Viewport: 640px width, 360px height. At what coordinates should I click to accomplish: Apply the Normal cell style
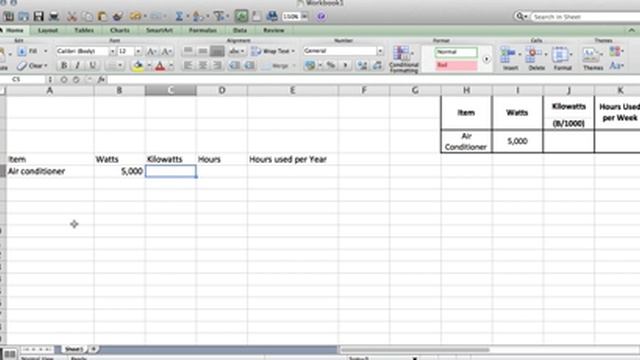(x=456, y=52)
